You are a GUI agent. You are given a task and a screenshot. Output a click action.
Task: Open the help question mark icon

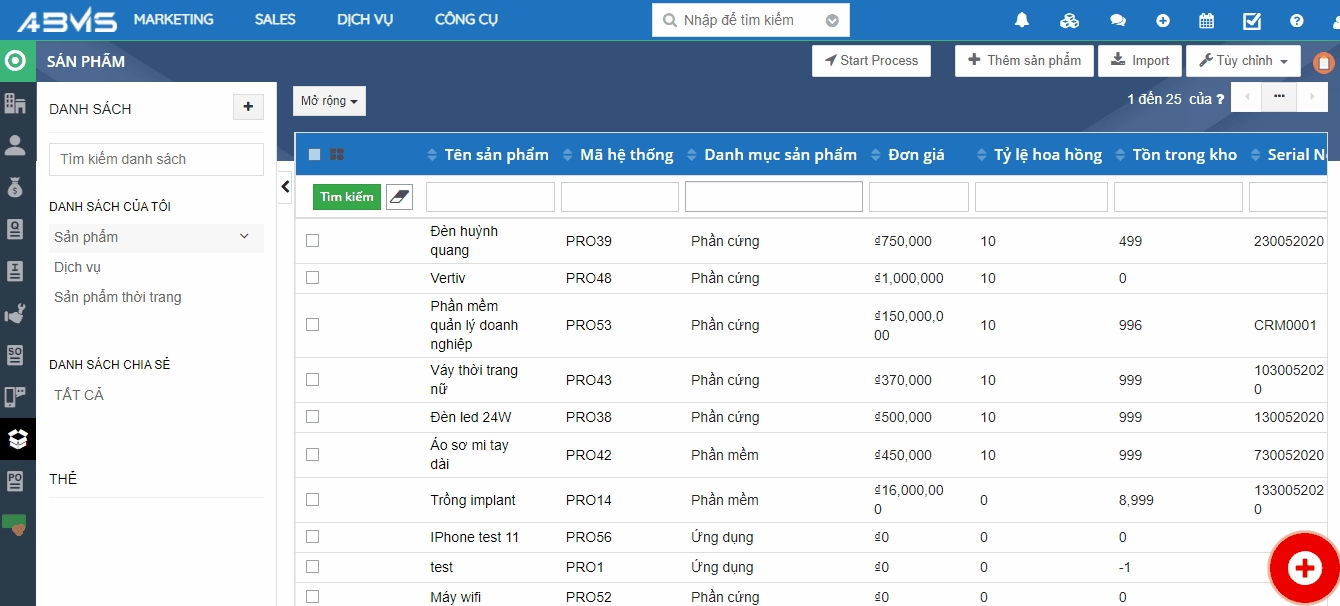(x=1297, y=20)
